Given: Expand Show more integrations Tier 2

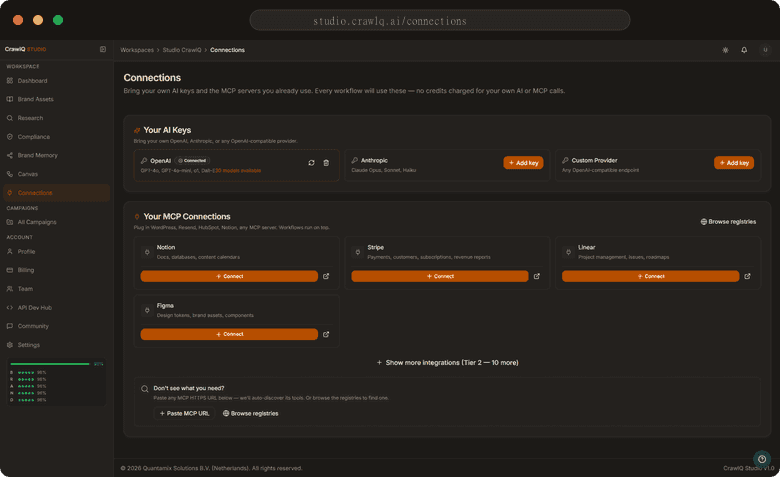Looking at the screenshot, I should (x=447, y=363).
